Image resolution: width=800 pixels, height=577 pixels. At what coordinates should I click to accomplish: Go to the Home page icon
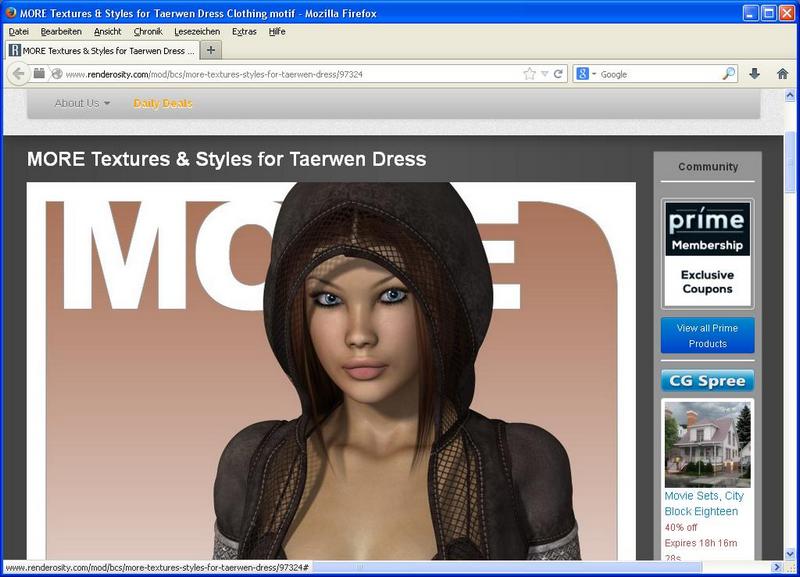click(782, 74)
